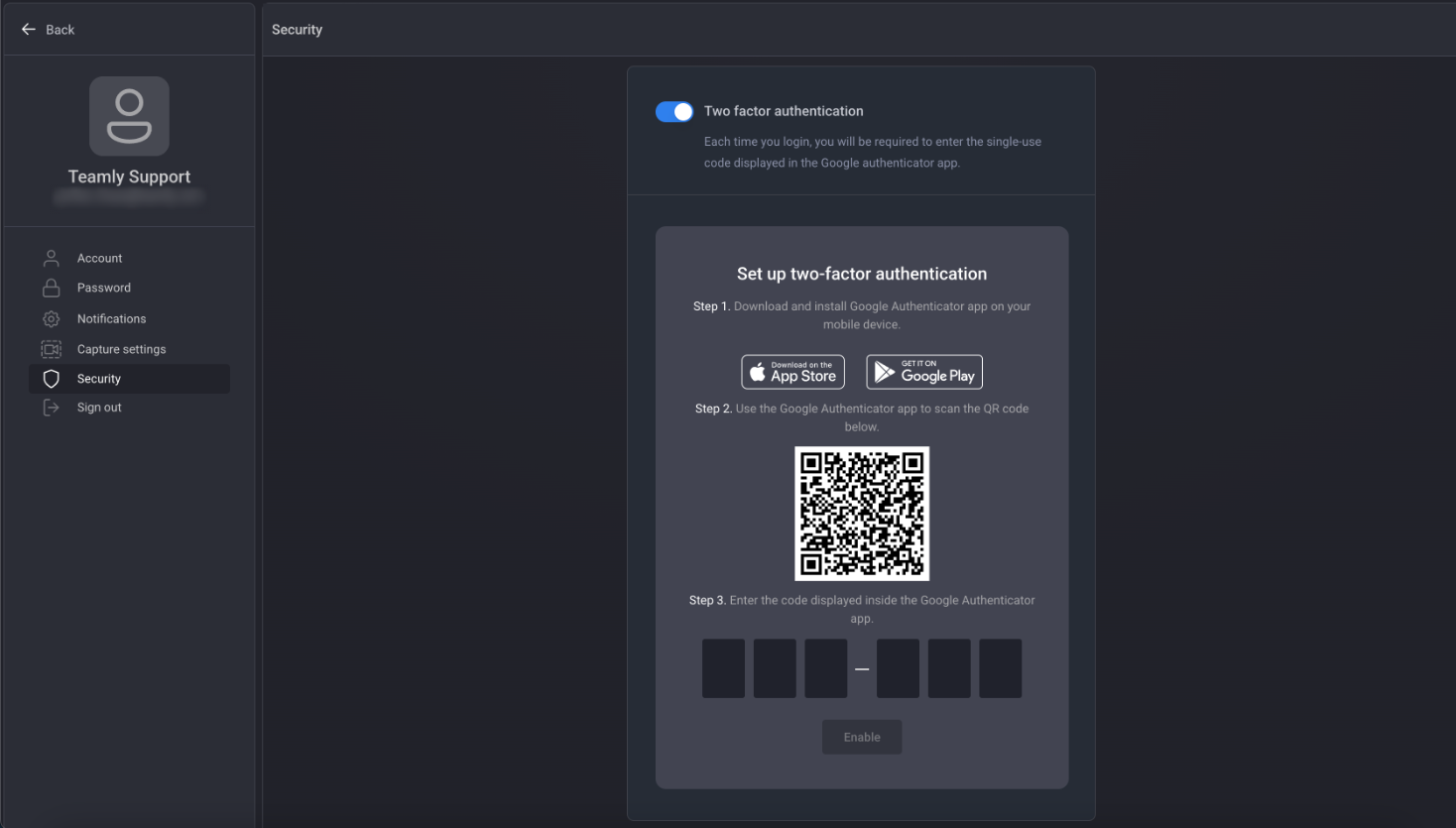This screenshot has width=1456, height=828.
Task: Click the Teamly Support profile avatar
Action: tap(129, 116)
